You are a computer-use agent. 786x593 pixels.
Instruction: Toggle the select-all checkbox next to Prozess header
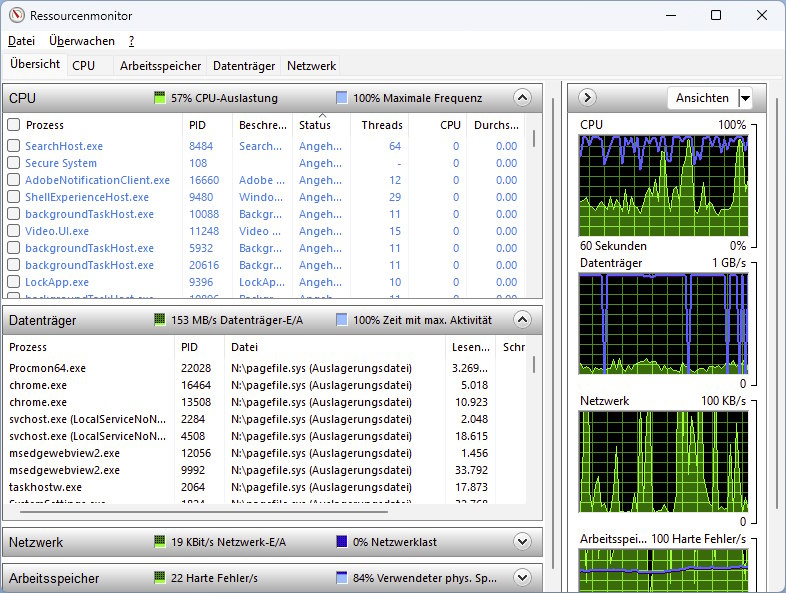(x=14, y=125)
